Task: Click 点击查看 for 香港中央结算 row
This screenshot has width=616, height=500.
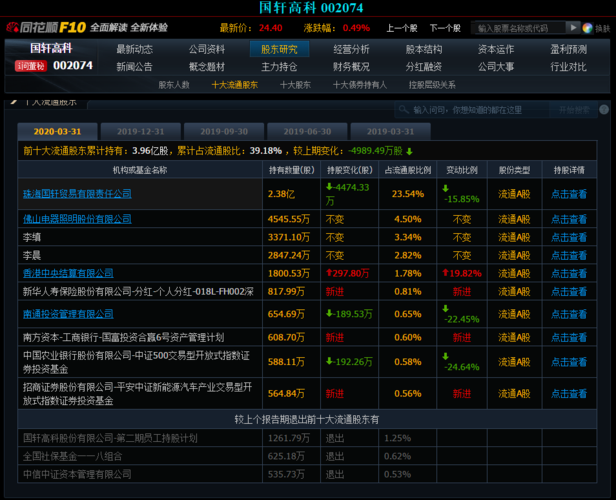Action: click(x=569, y=273)
